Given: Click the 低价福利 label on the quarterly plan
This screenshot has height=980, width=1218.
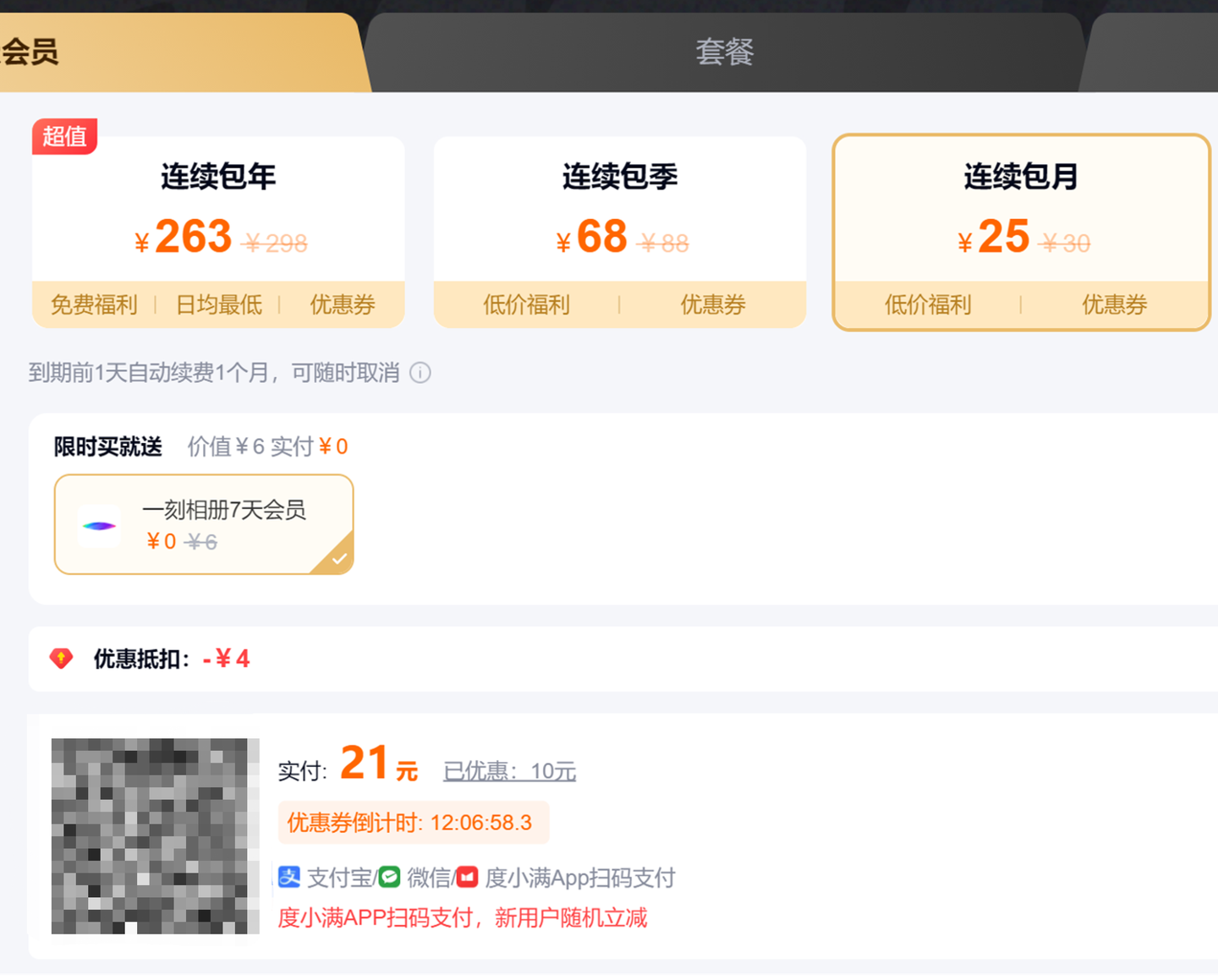Looking at the screenshot, I should coord(524,305).
